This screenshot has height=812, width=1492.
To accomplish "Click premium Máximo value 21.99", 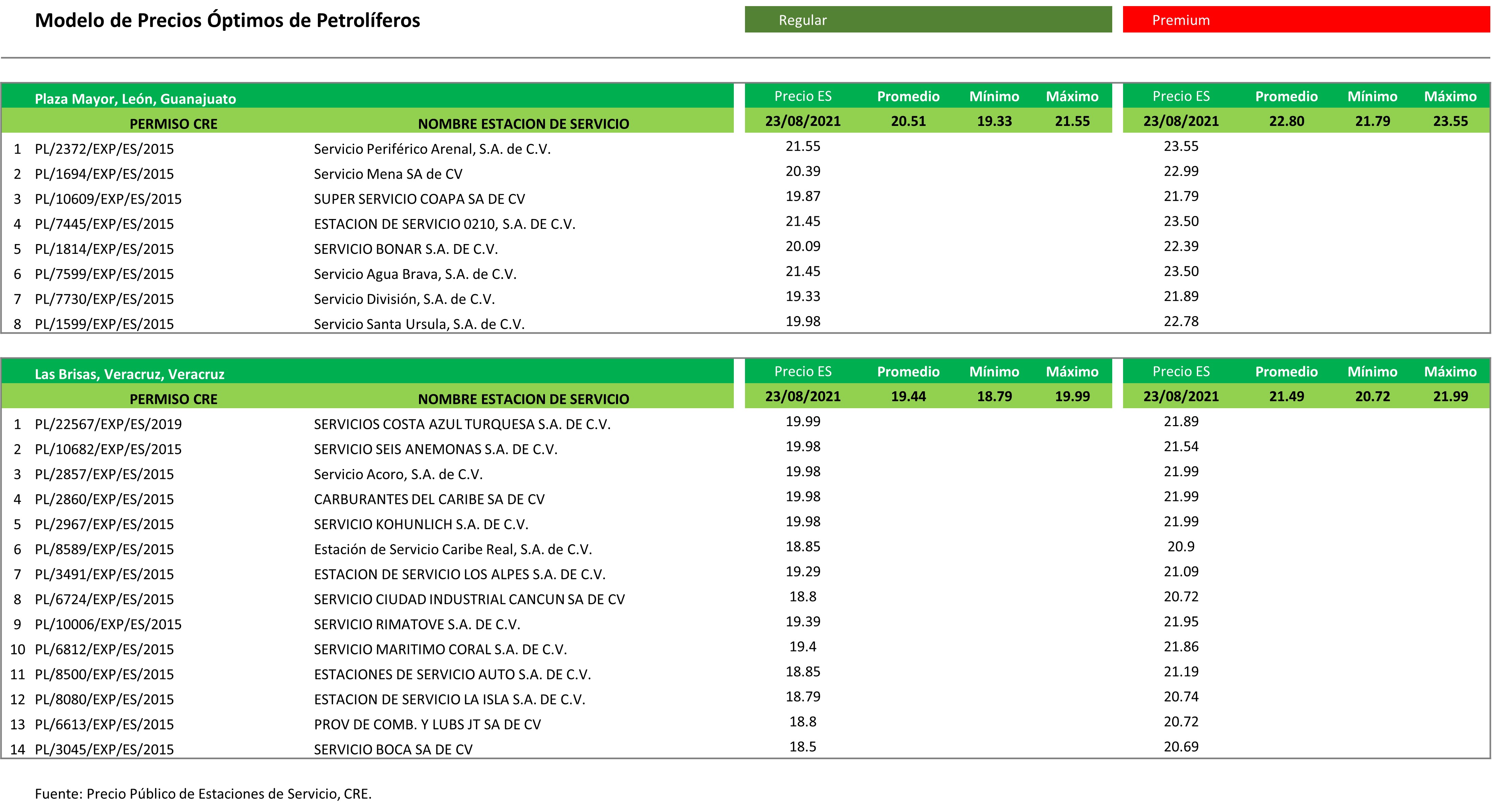I will (1450, 396).
